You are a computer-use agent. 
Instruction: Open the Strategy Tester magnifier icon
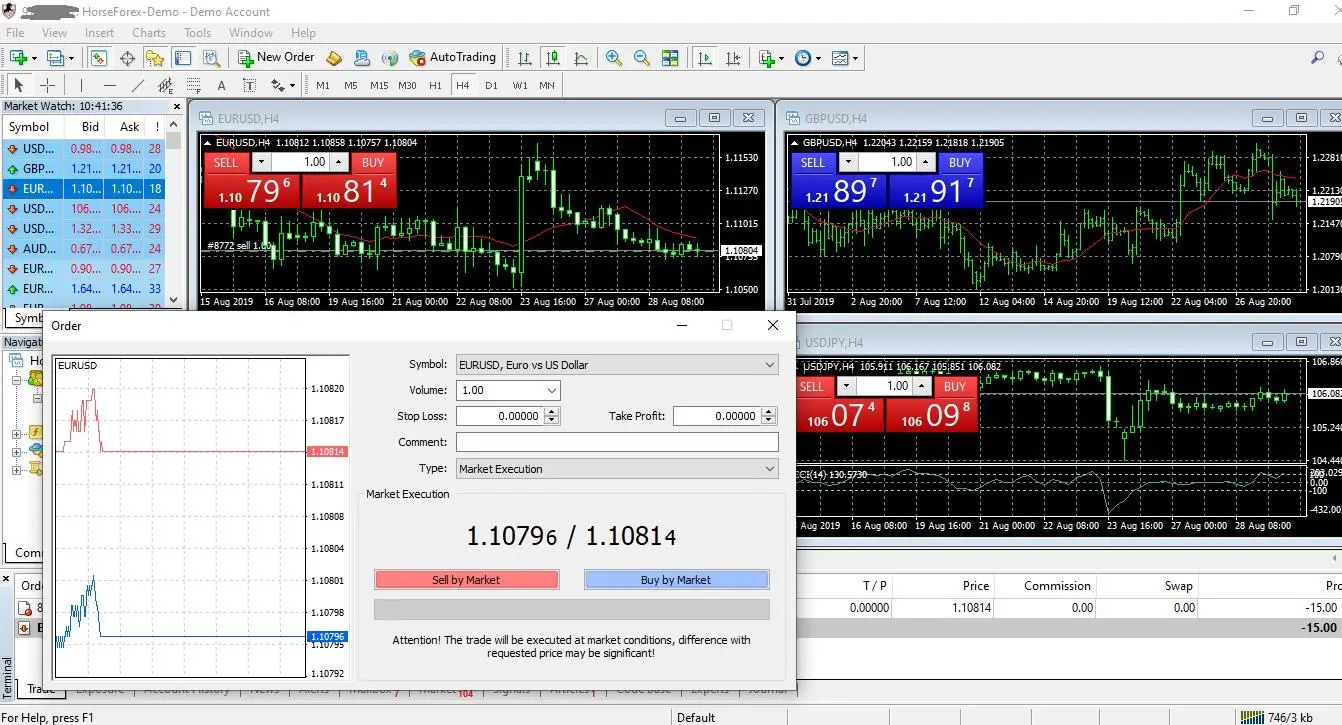coord(210,58)
